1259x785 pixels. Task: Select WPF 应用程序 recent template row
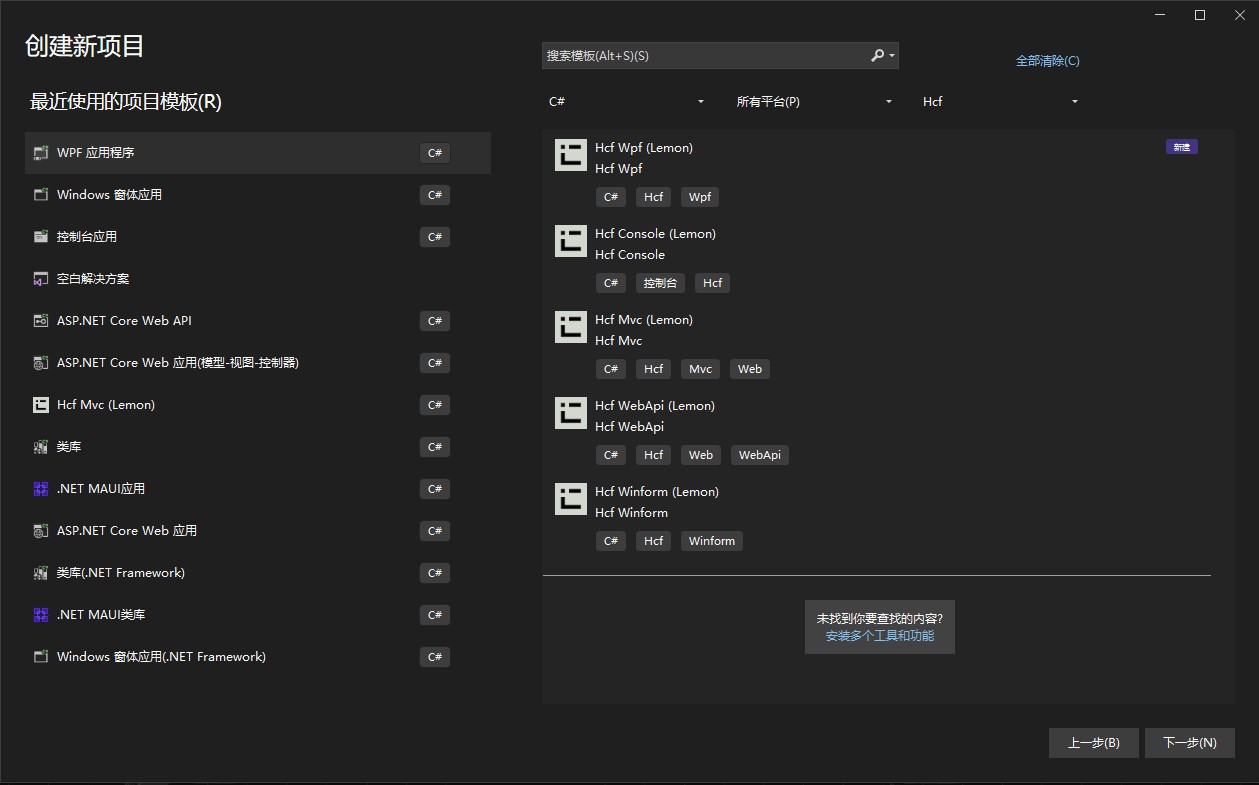(258, 153)
